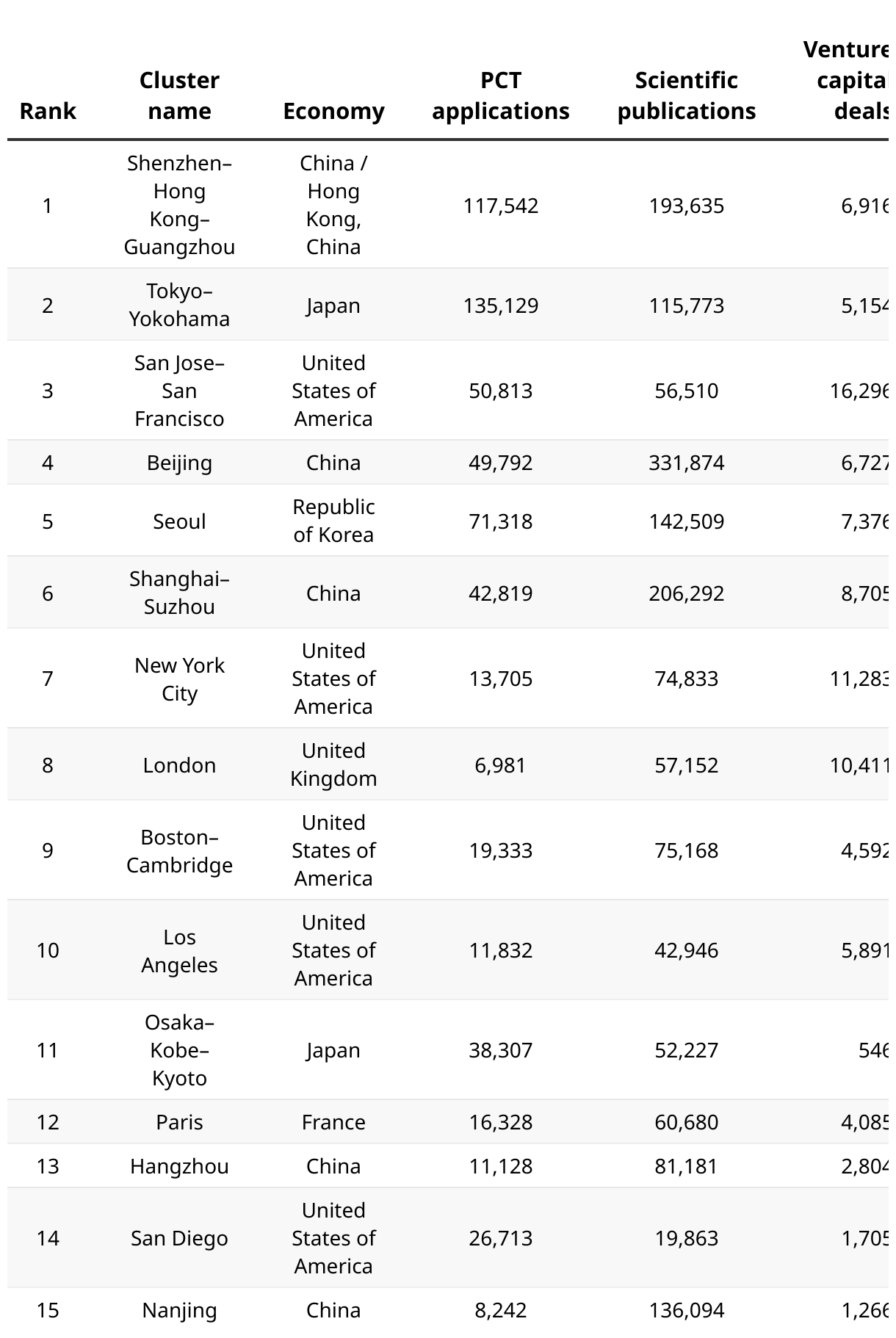896x1338 pixels.
Task: Click the Cluster name column header
Action: (179, 95)
